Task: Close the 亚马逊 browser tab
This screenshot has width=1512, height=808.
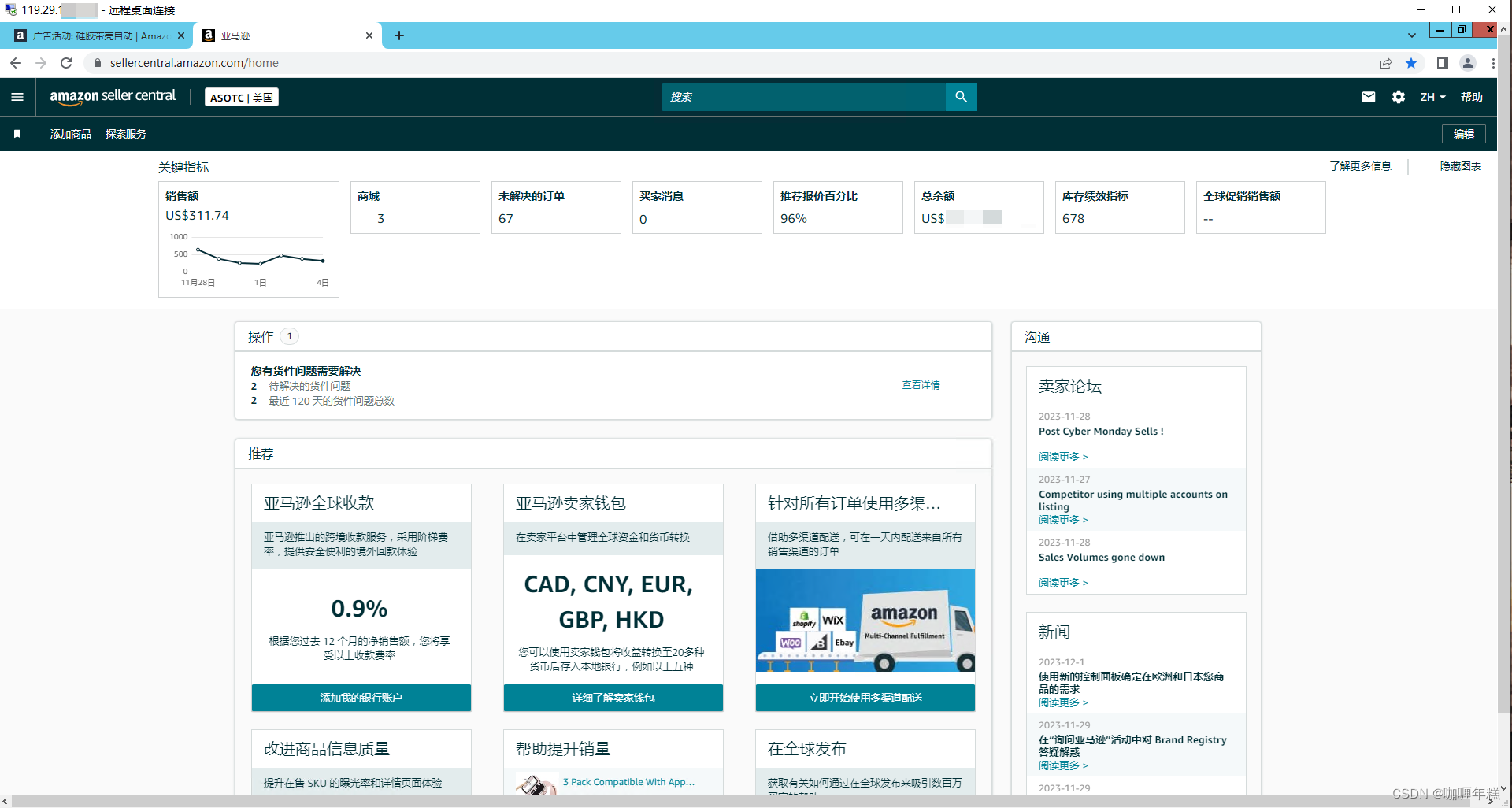Action: point(369,35)
